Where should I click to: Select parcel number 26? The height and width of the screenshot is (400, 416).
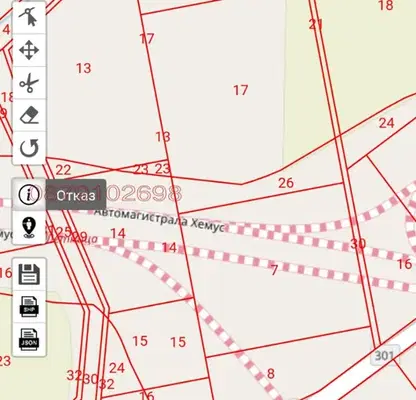(x=286, y=183)
